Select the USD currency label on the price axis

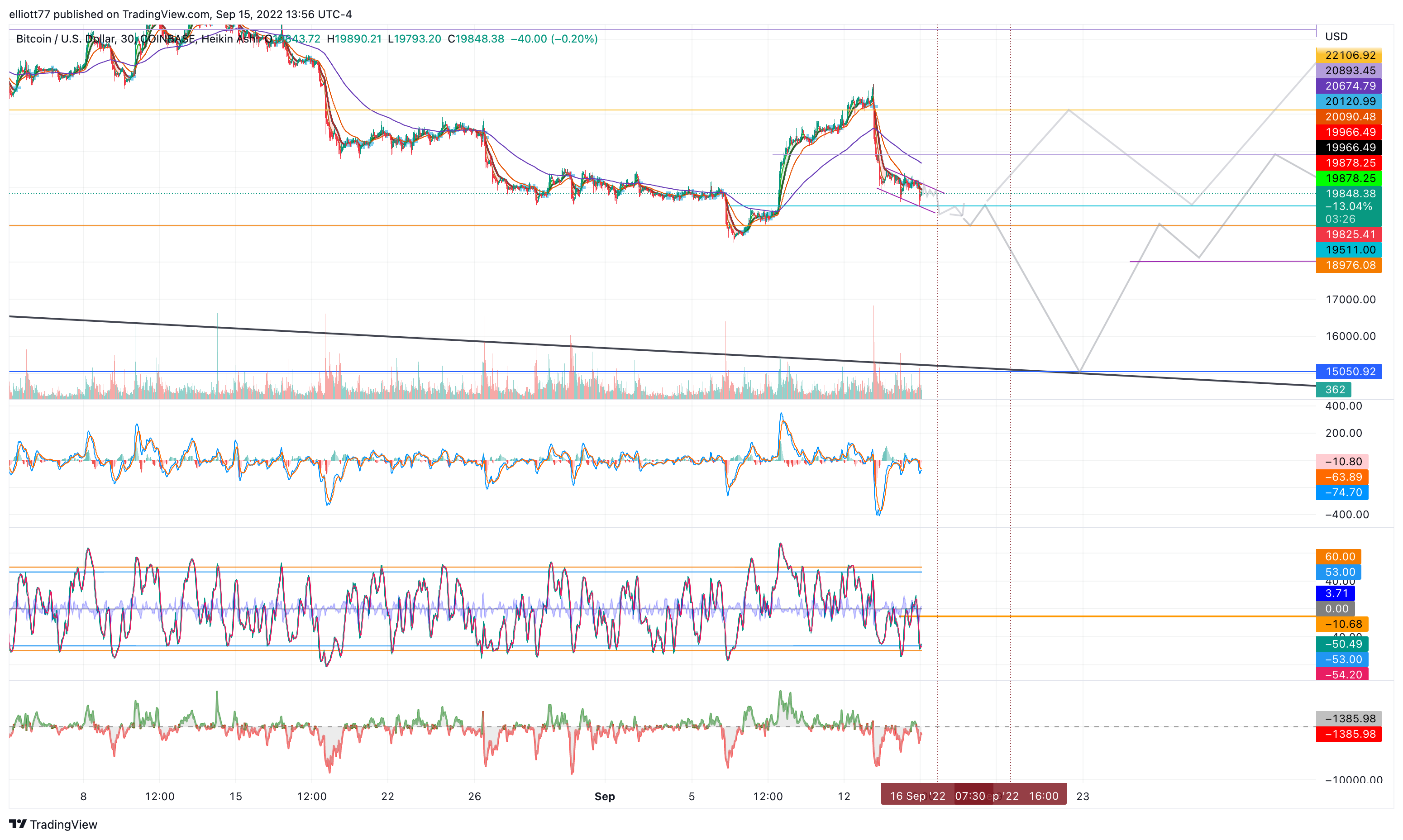tap(1336, 36)
